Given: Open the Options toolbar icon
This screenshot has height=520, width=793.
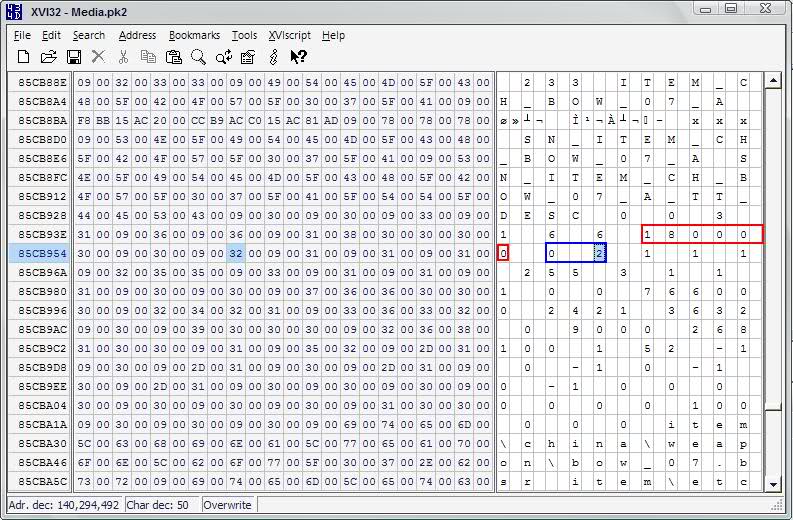Looking at the screenshot, I should click(248, 57).
